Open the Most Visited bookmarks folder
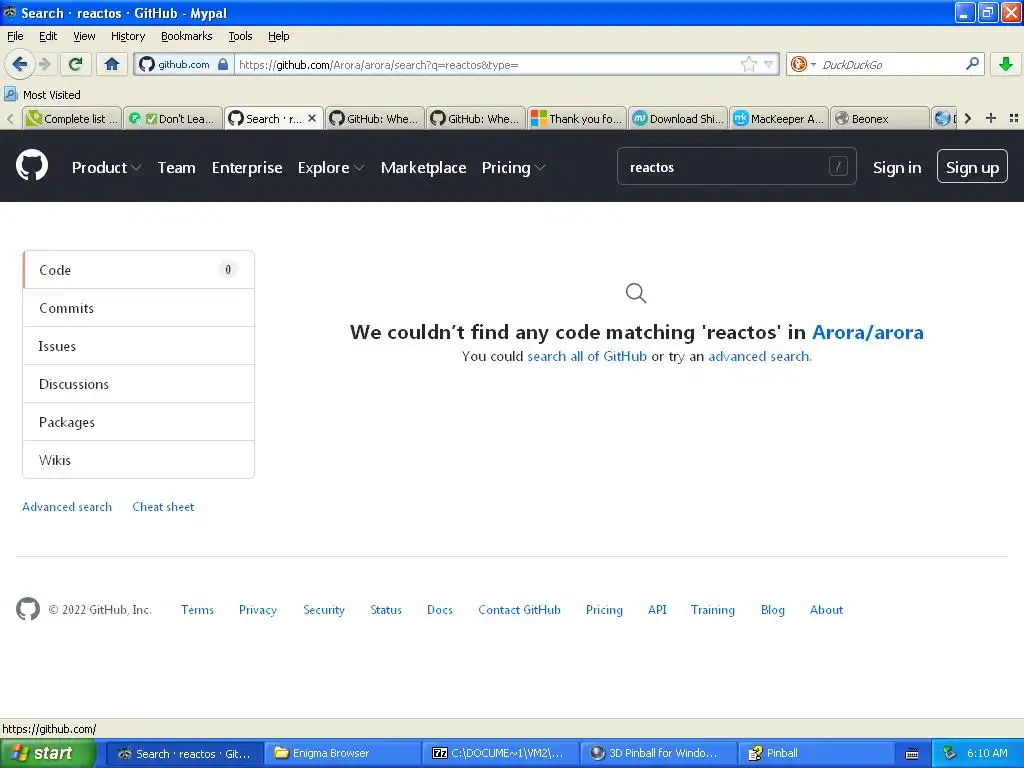Screen dimensions: 1024x768 42,95
